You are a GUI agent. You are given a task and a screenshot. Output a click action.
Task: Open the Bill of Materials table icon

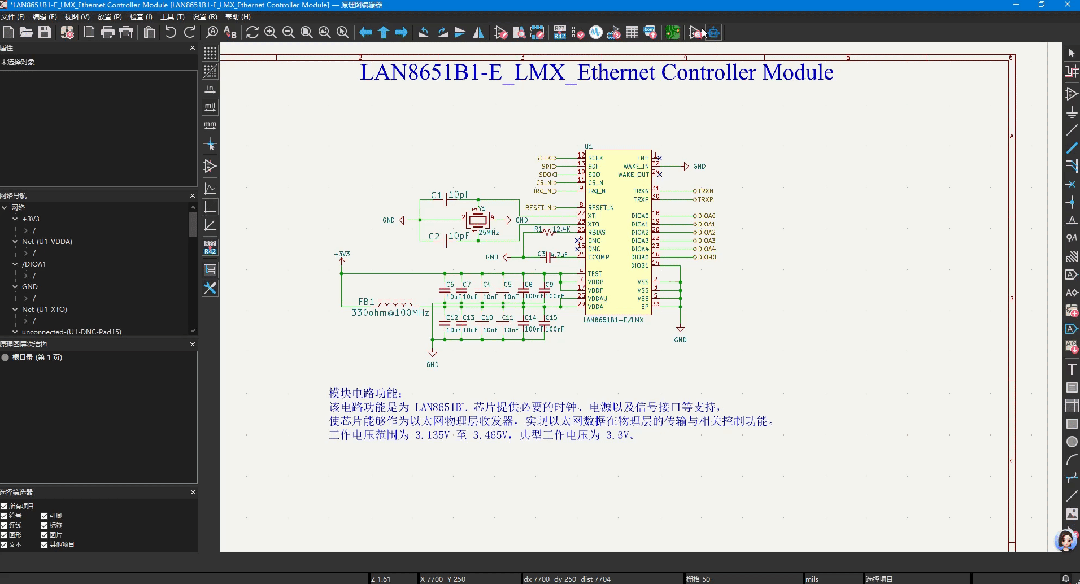click(632, 32)
